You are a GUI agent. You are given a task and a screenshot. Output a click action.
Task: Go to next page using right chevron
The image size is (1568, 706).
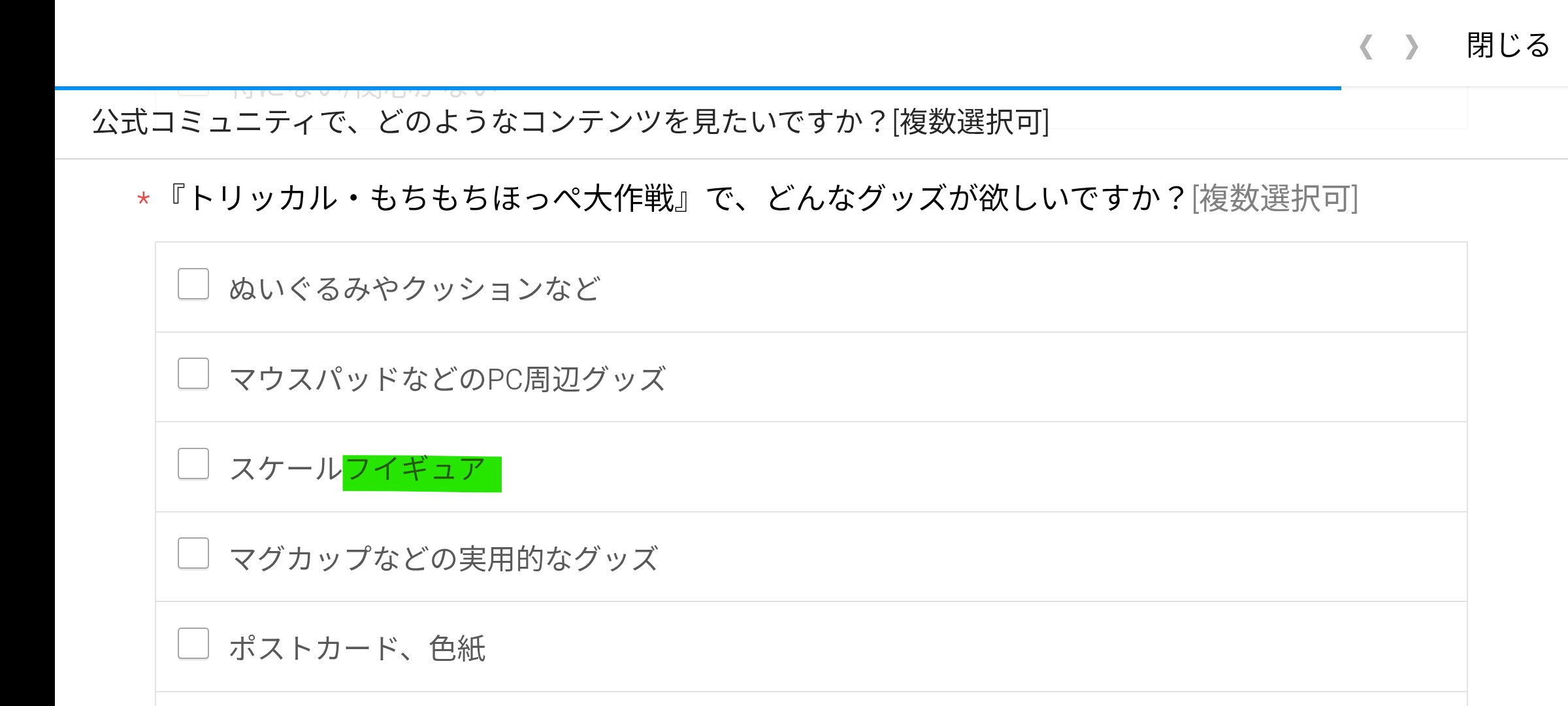pos(1412,47)
